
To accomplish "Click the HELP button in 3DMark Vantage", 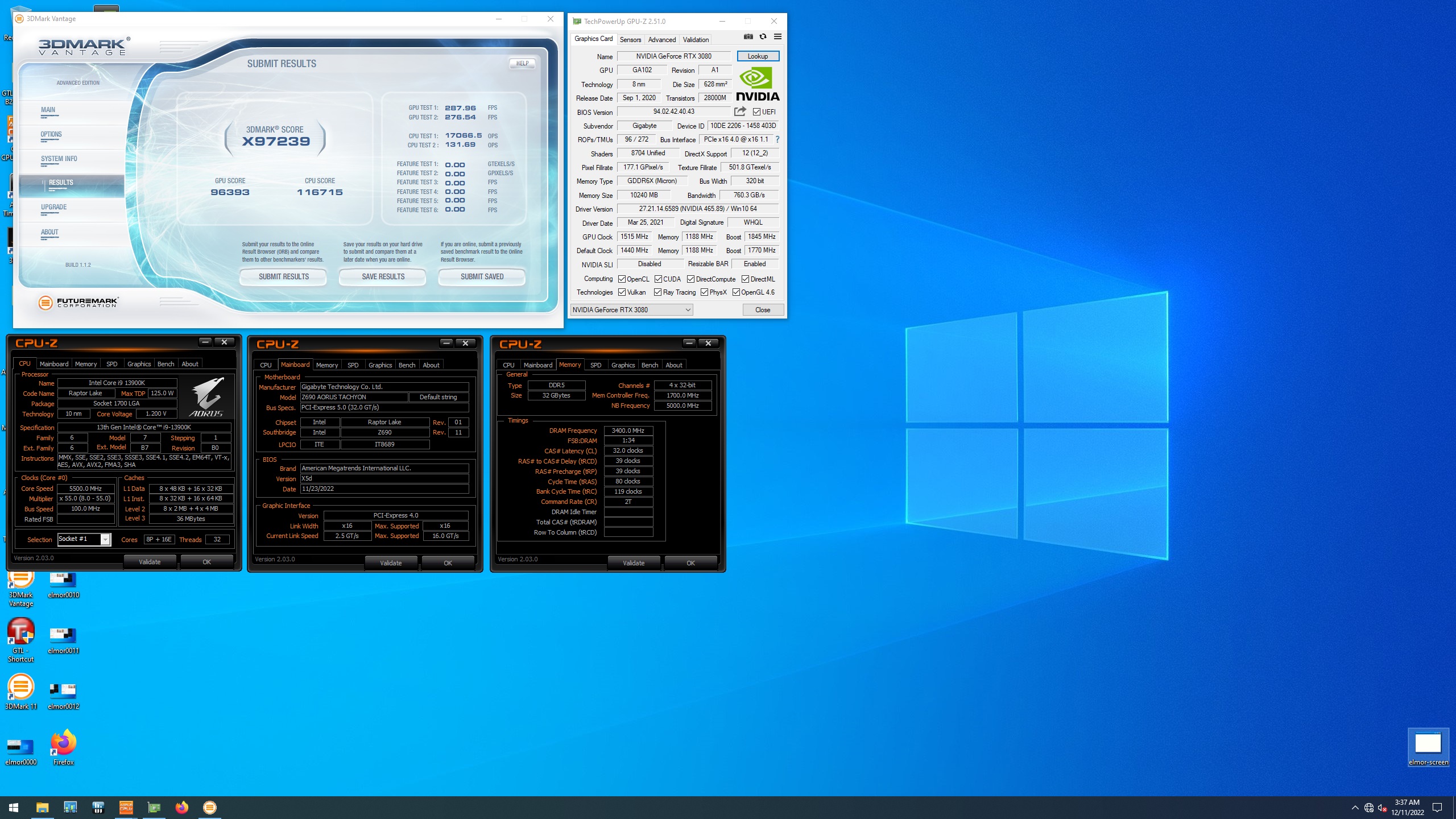I will coord(522,64).
